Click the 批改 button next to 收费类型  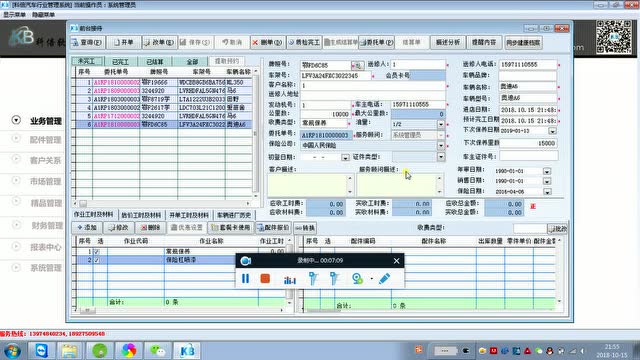click(x=557, y=229)
